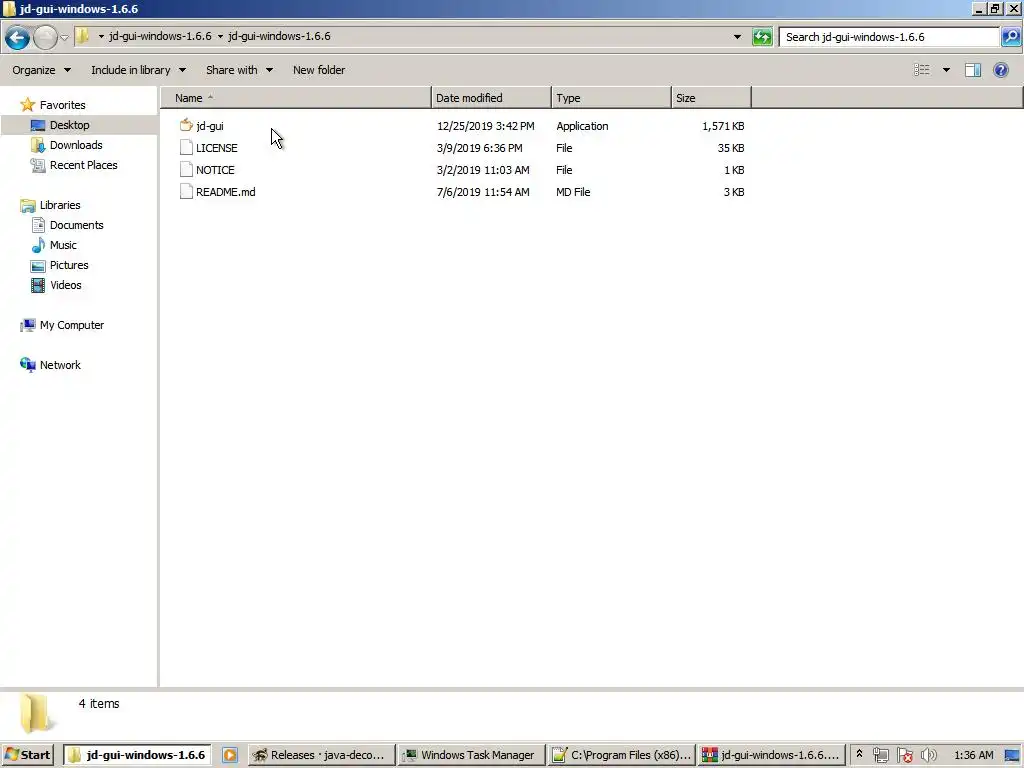This screenshot has width=1024, height=768.
Task: Open the Action Center flag tray icon
Action: point(904,756)
